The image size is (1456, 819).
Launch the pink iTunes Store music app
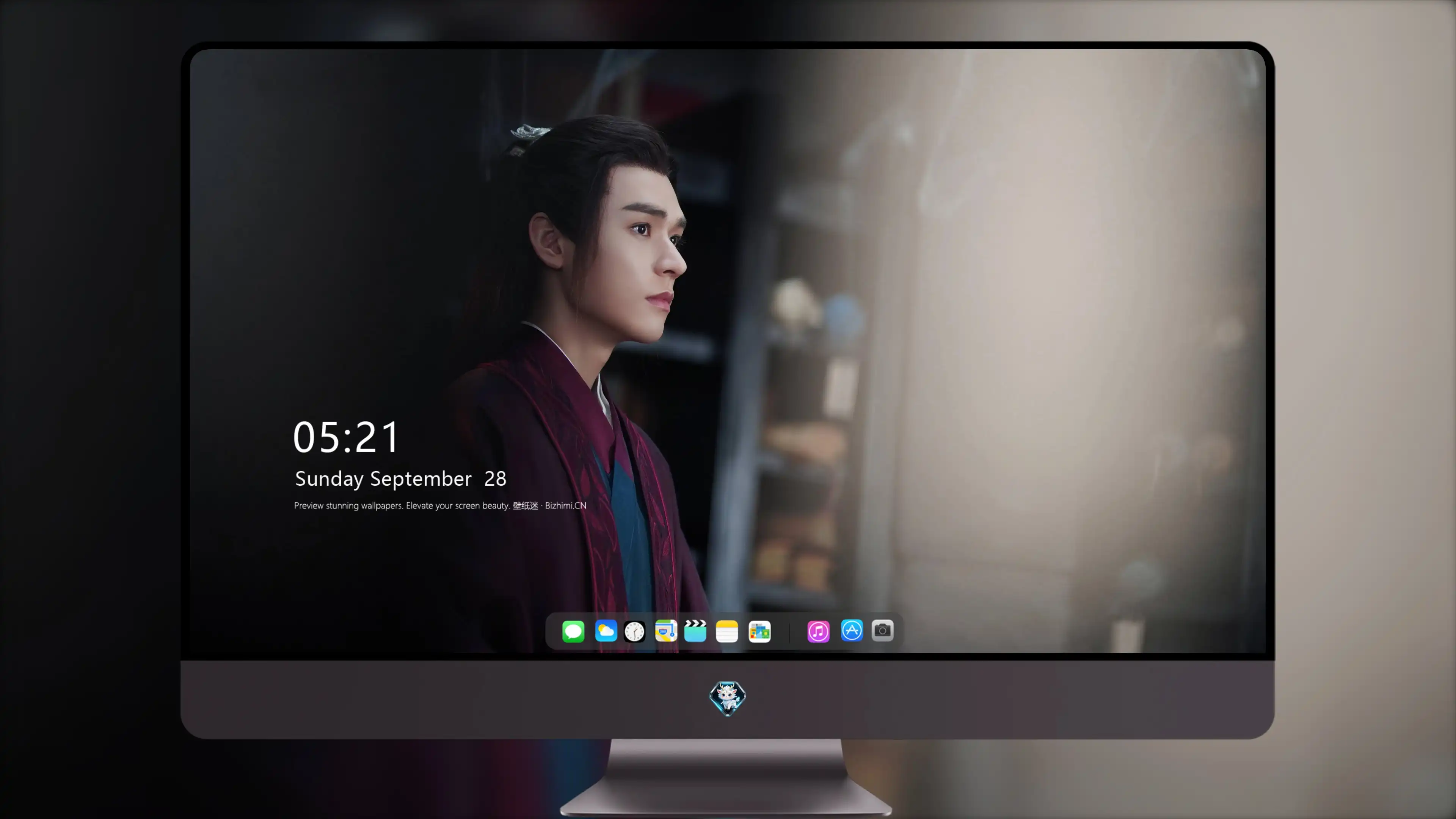tap(819, 631)
